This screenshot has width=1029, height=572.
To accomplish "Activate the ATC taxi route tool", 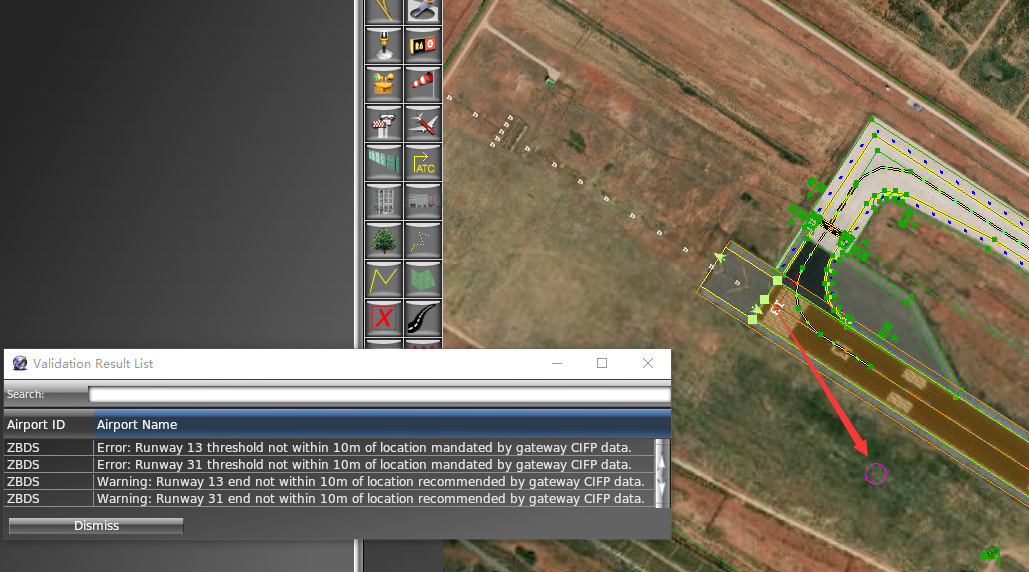I will click(422, 163).
